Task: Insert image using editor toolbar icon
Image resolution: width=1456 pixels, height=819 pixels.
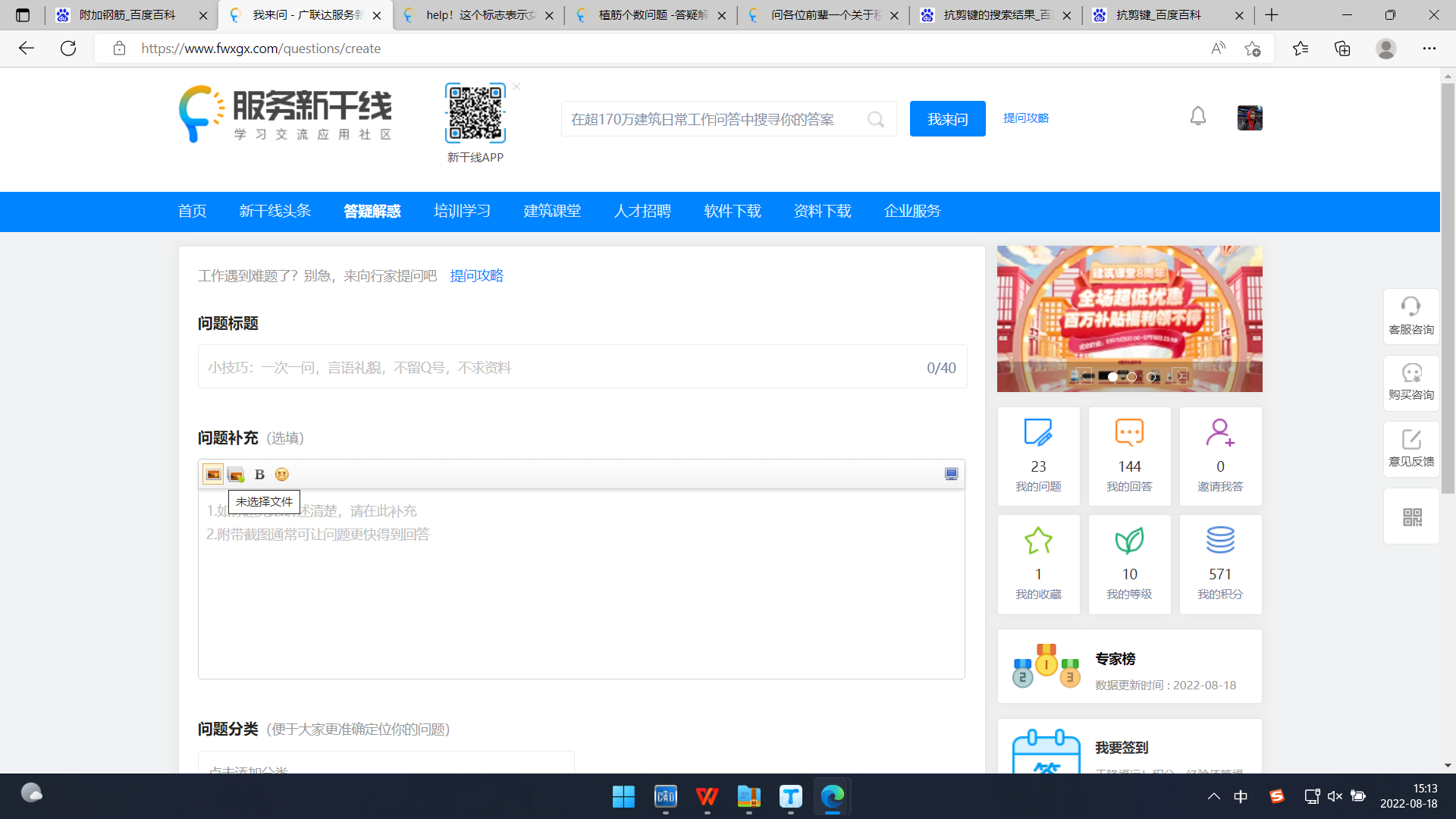Action: pos(213,474)
